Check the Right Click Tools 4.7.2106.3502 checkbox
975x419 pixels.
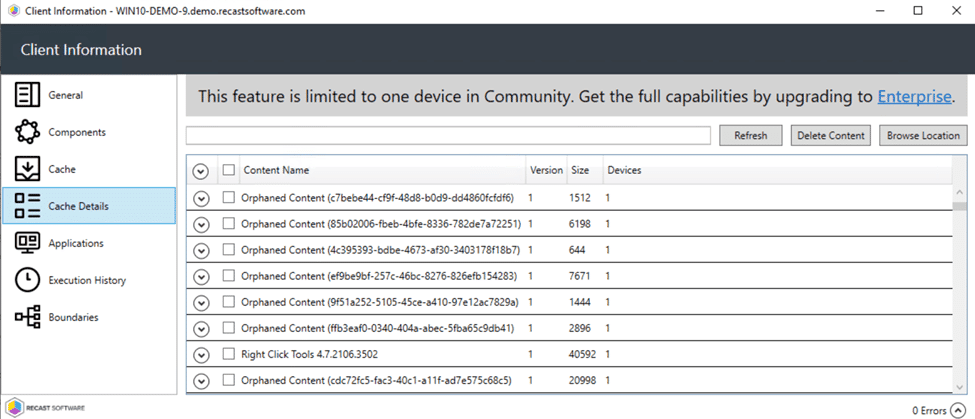(229, 354)
